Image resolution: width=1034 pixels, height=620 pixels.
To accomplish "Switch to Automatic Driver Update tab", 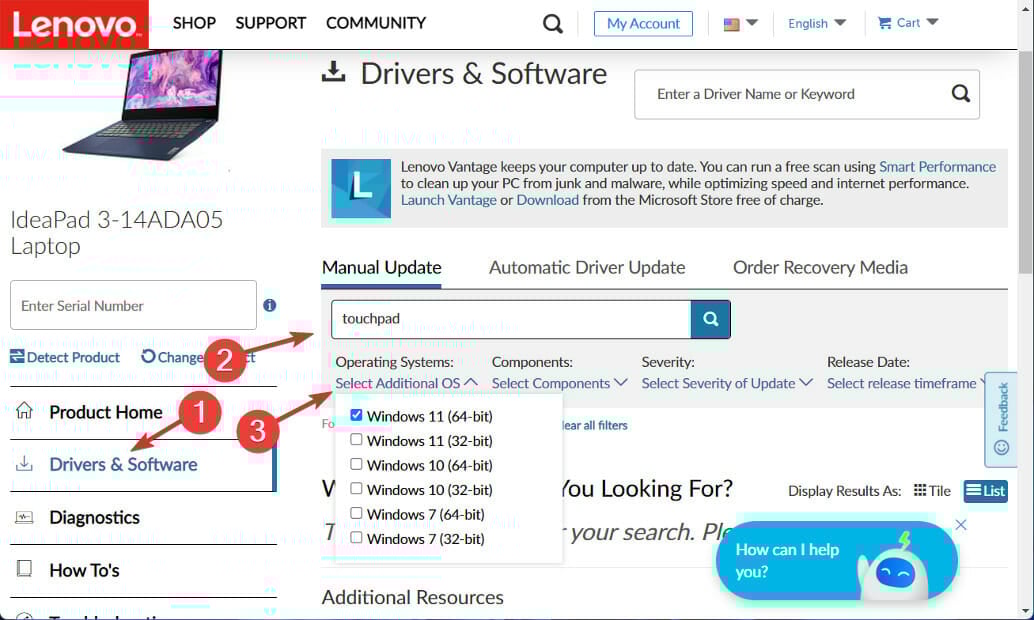I will pos(587,268).
